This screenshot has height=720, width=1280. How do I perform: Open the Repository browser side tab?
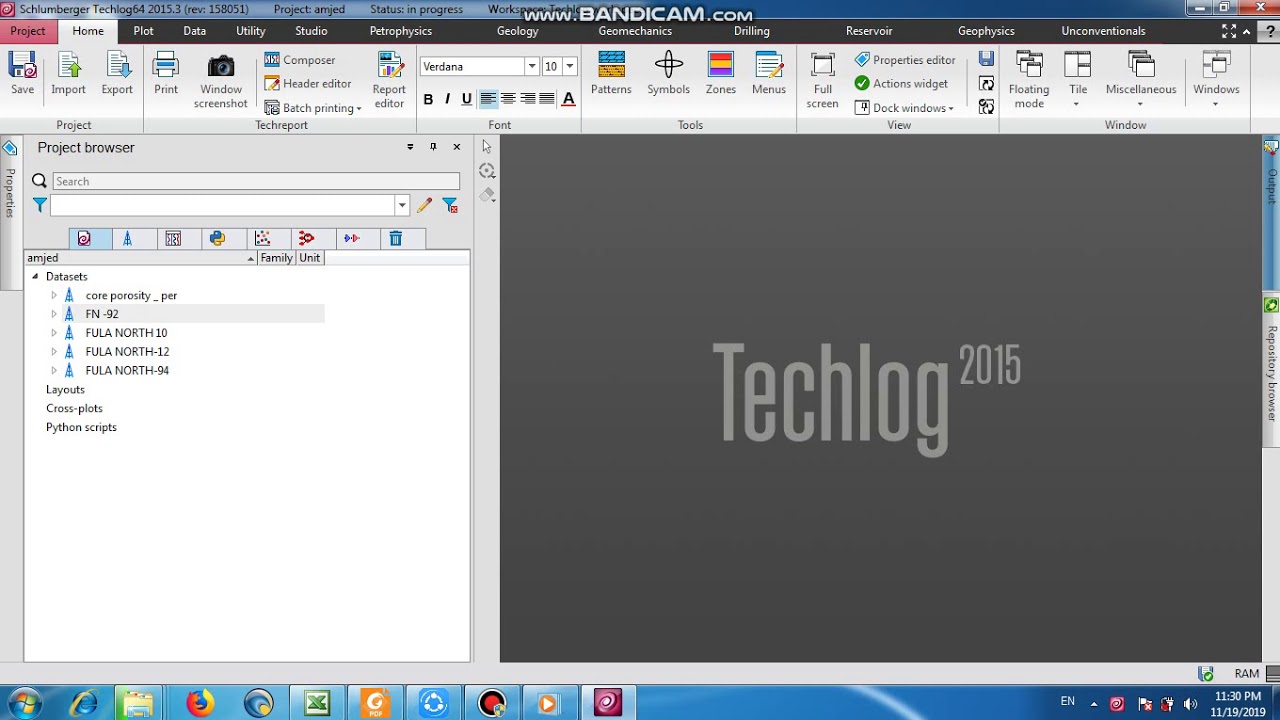(x=1272, y=370)
